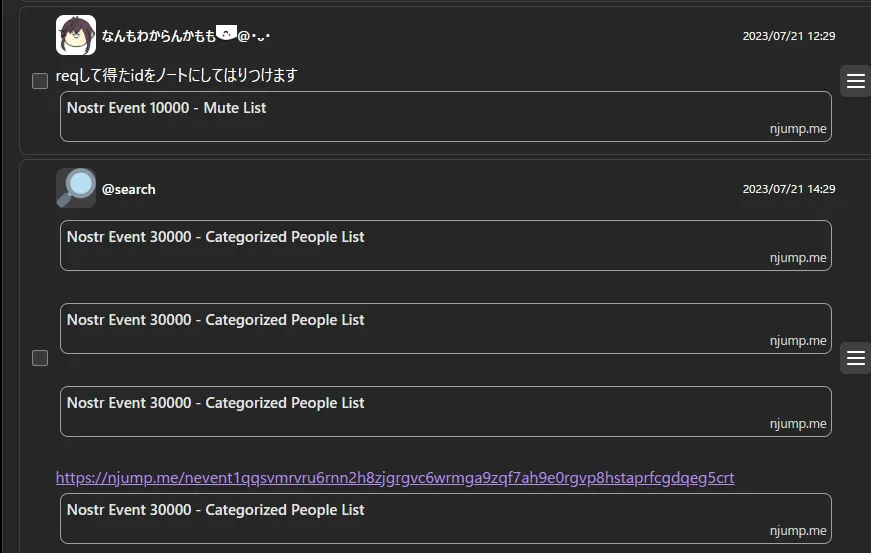Open the first Categorized People List card under @search
This screenshot has width=871, height=553.
[x=445, y=245]
